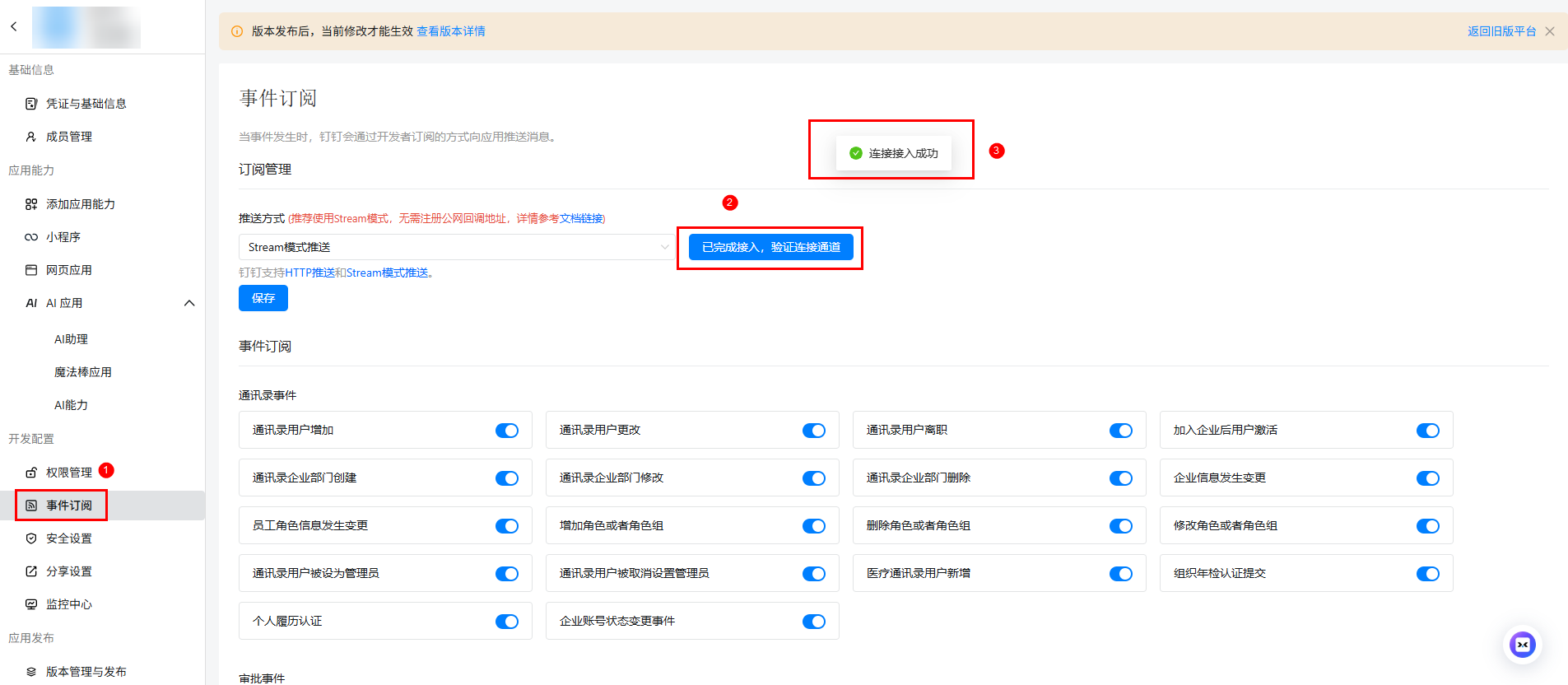Click the back arrow icon at top left
Viewport: 1568px width, 685px height.
(x=14, y=26)
